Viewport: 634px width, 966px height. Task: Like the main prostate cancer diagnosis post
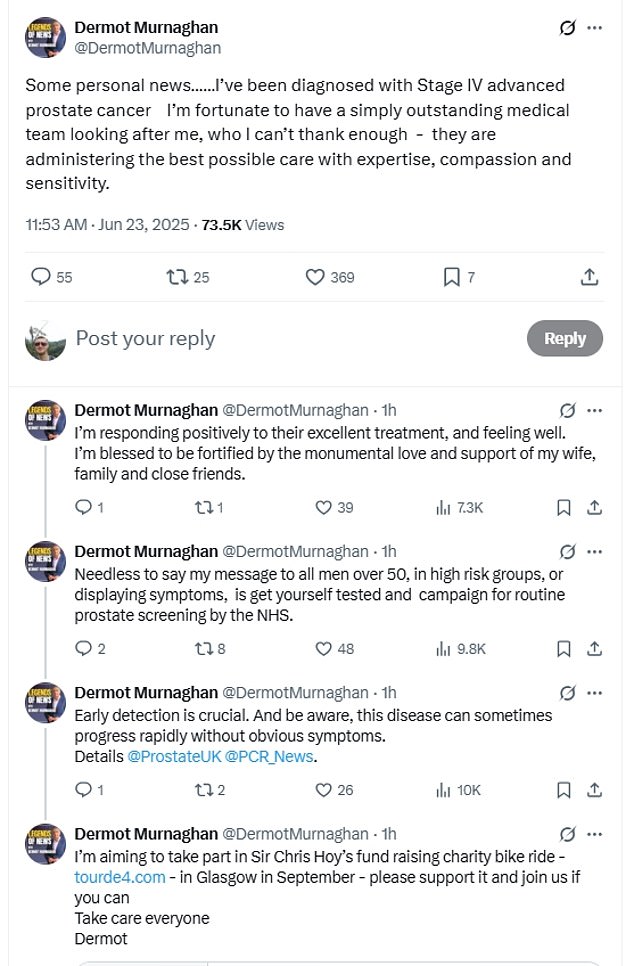tap(315, 277)
